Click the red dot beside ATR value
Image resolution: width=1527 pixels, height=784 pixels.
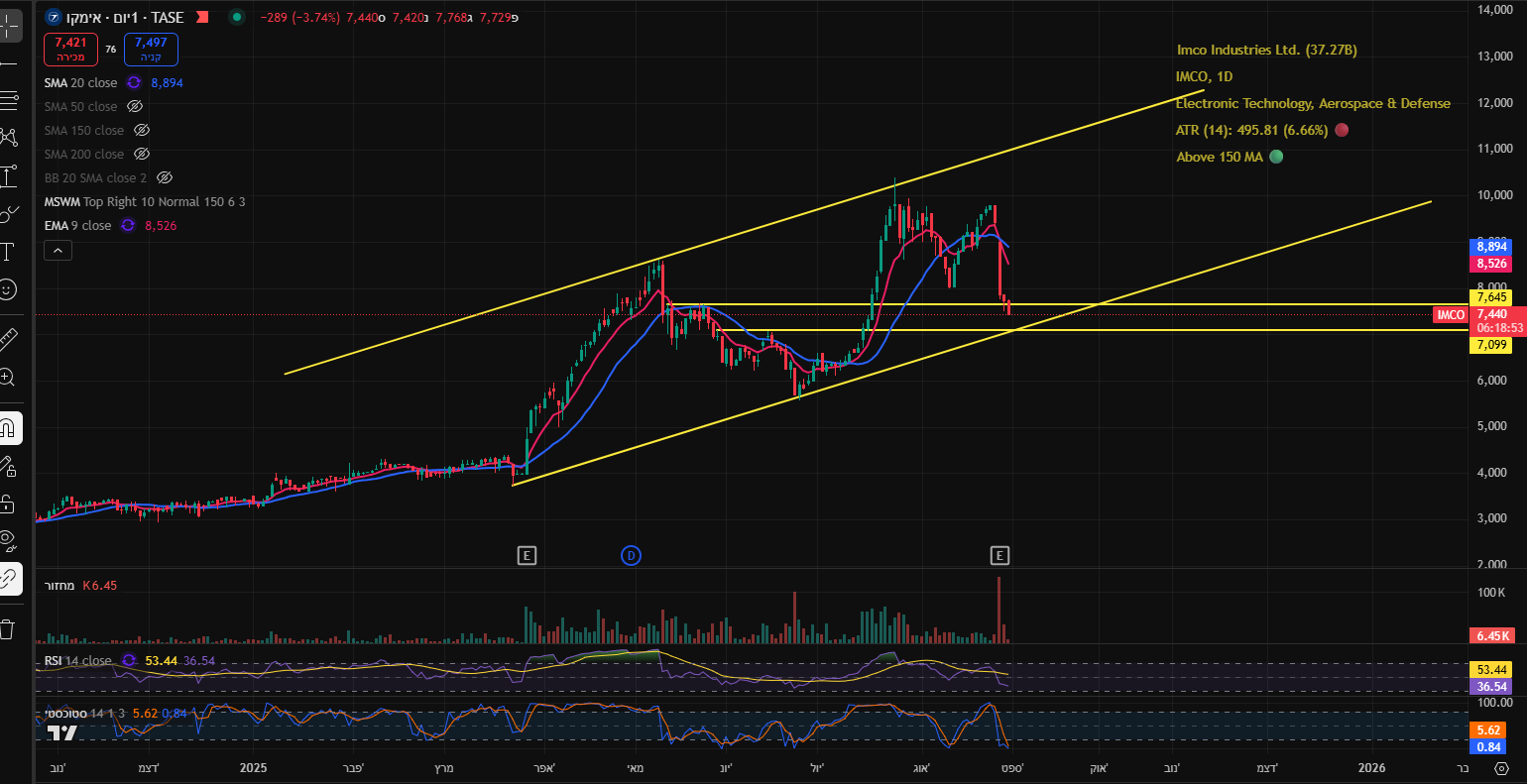[x=1342, y=130]
